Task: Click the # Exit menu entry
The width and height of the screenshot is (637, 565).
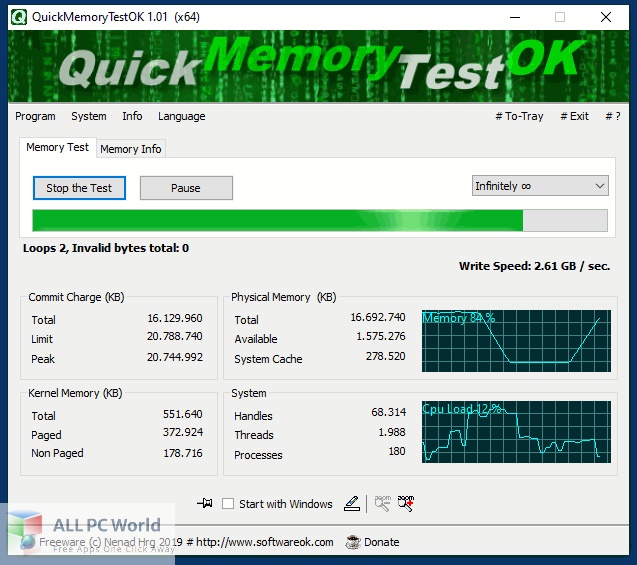Action: tap(574, 116)
